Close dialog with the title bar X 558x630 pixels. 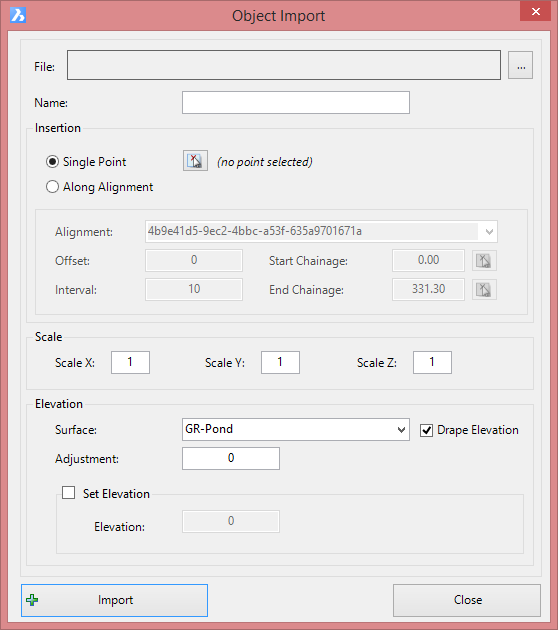coord(536,11)
